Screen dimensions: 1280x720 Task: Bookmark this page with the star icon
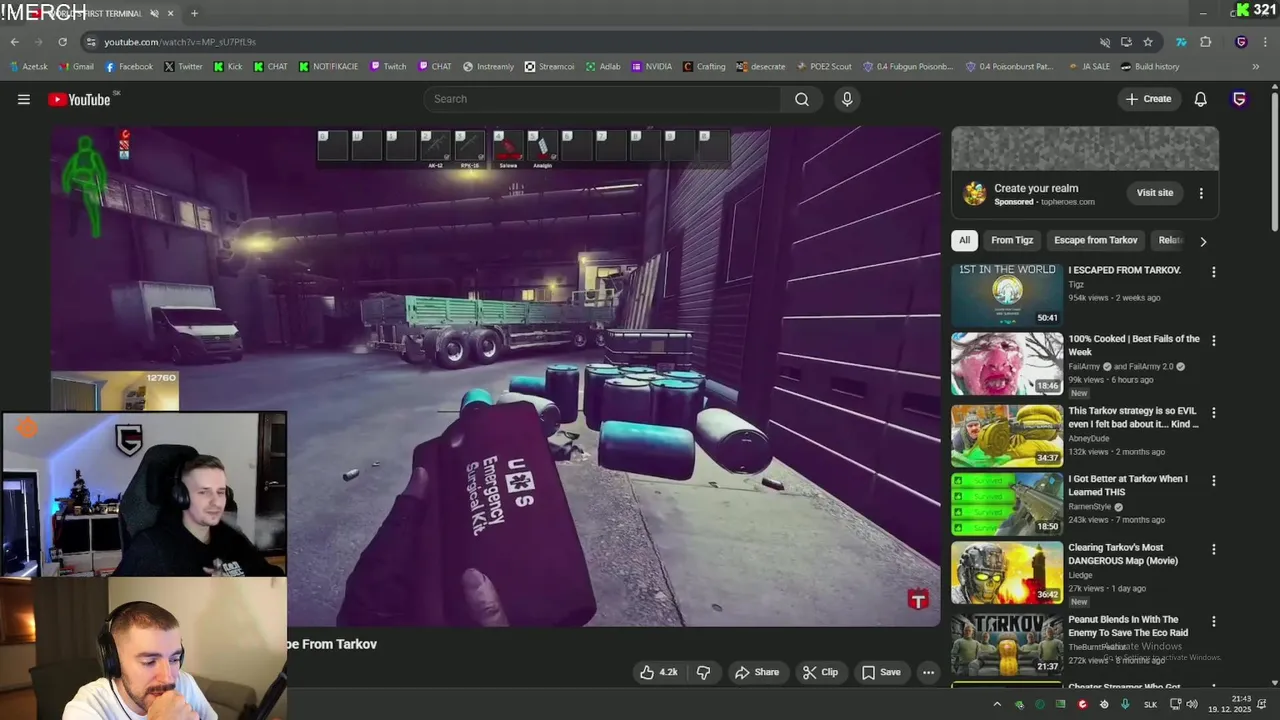[1148, 42]
